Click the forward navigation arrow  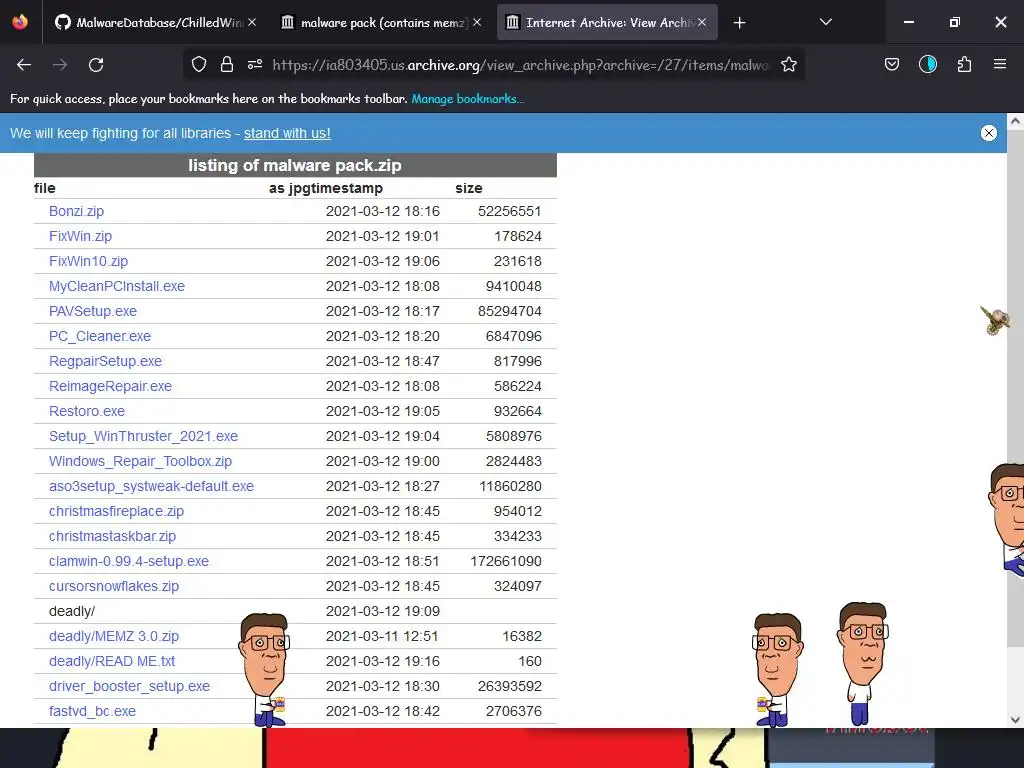point(60,65)
